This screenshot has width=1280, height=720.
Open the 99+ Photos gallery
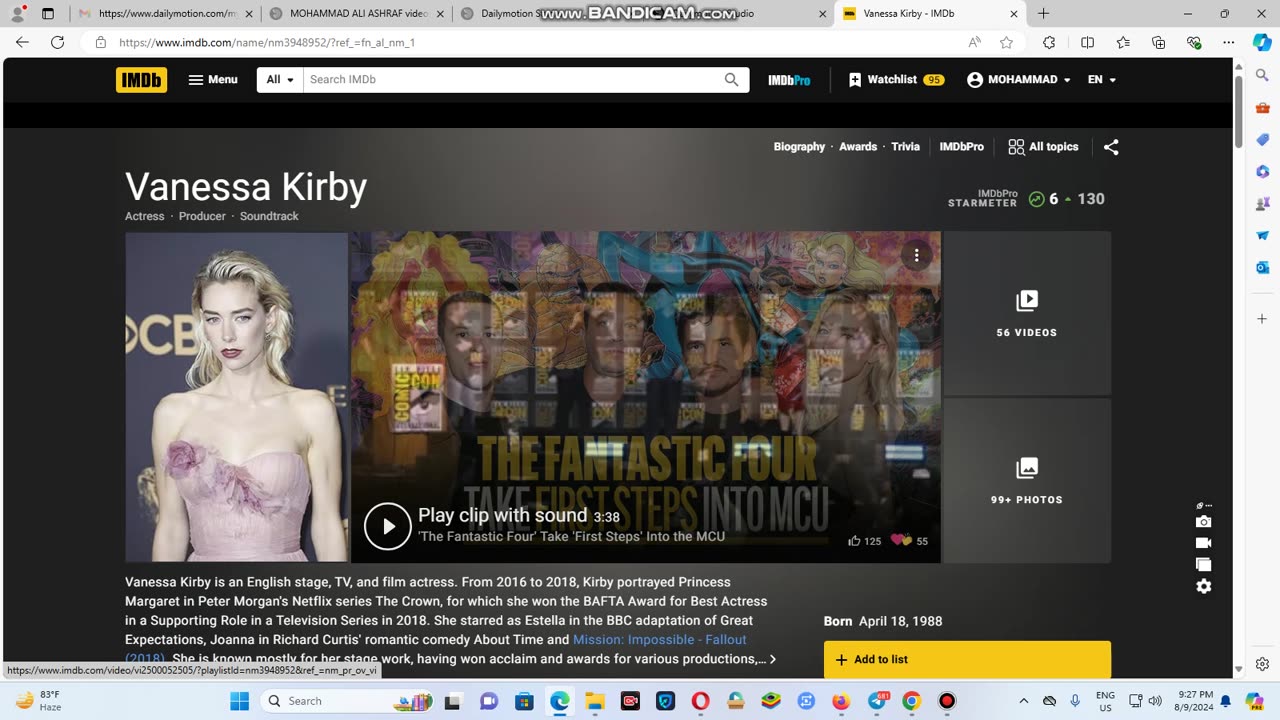pos(1027,481)
